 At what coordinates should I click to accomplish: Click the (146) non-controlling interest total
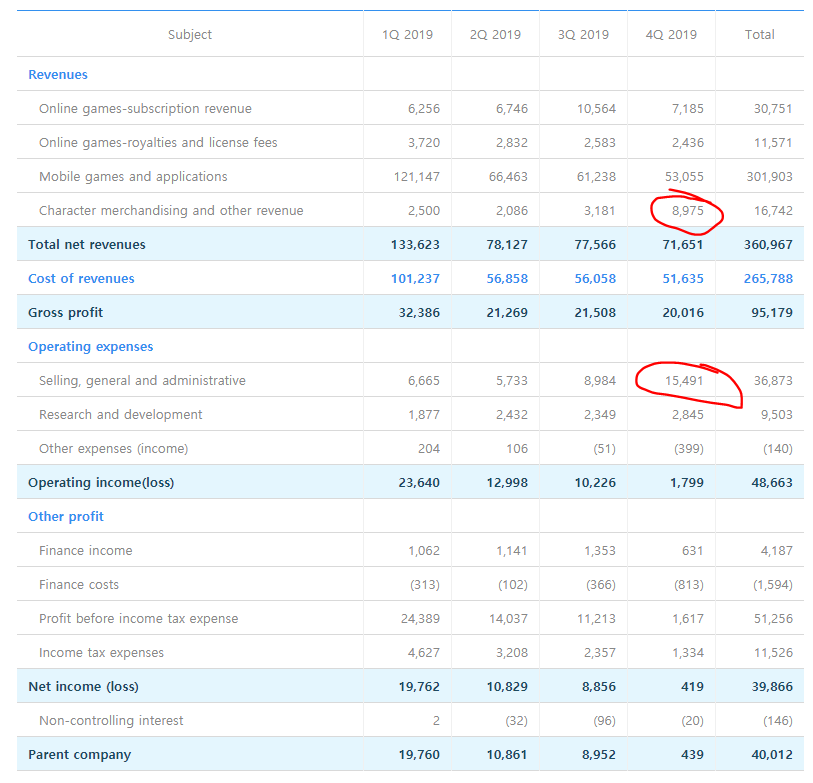pos(778,721)
